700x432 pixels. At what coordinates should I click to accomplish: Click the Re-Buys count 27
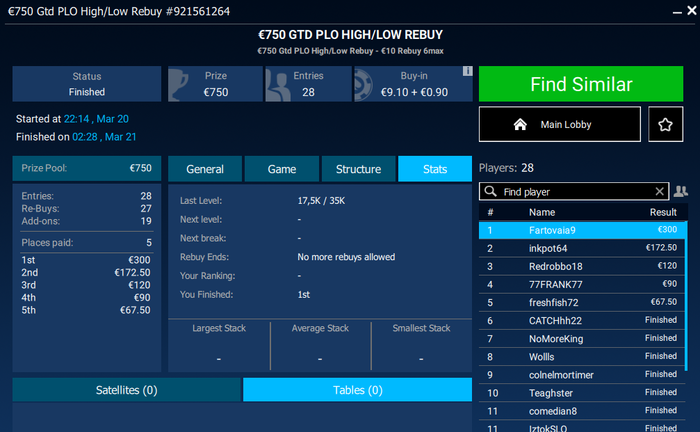146,208
